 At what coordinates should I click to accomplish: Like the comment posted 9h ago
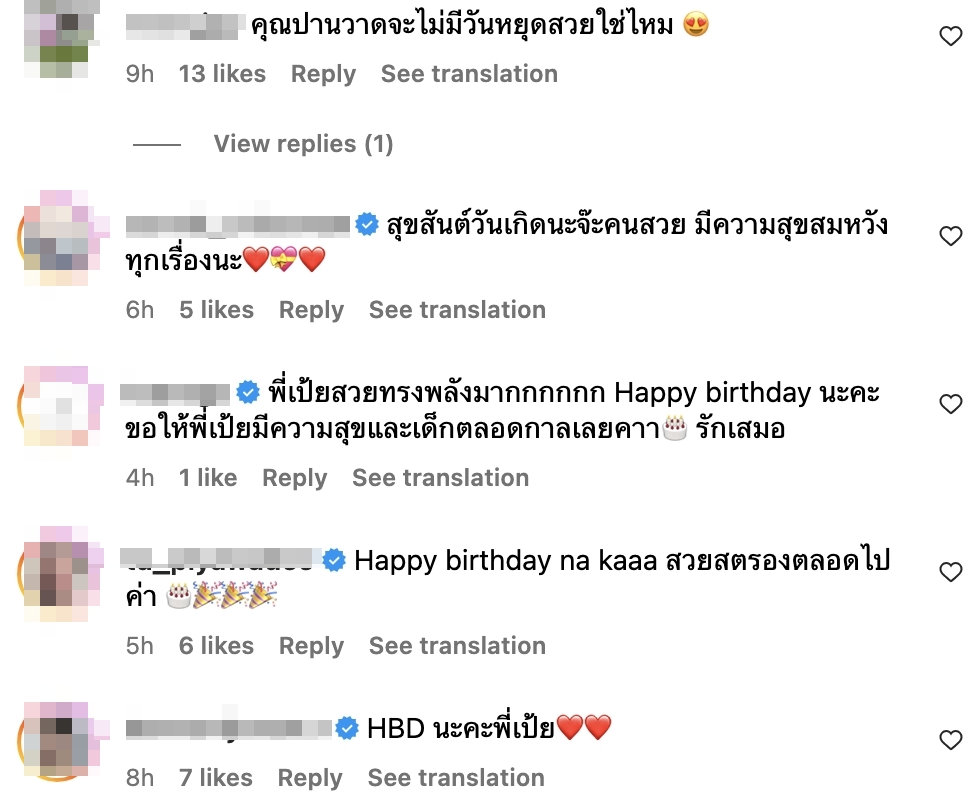click(x=951, y=36)
